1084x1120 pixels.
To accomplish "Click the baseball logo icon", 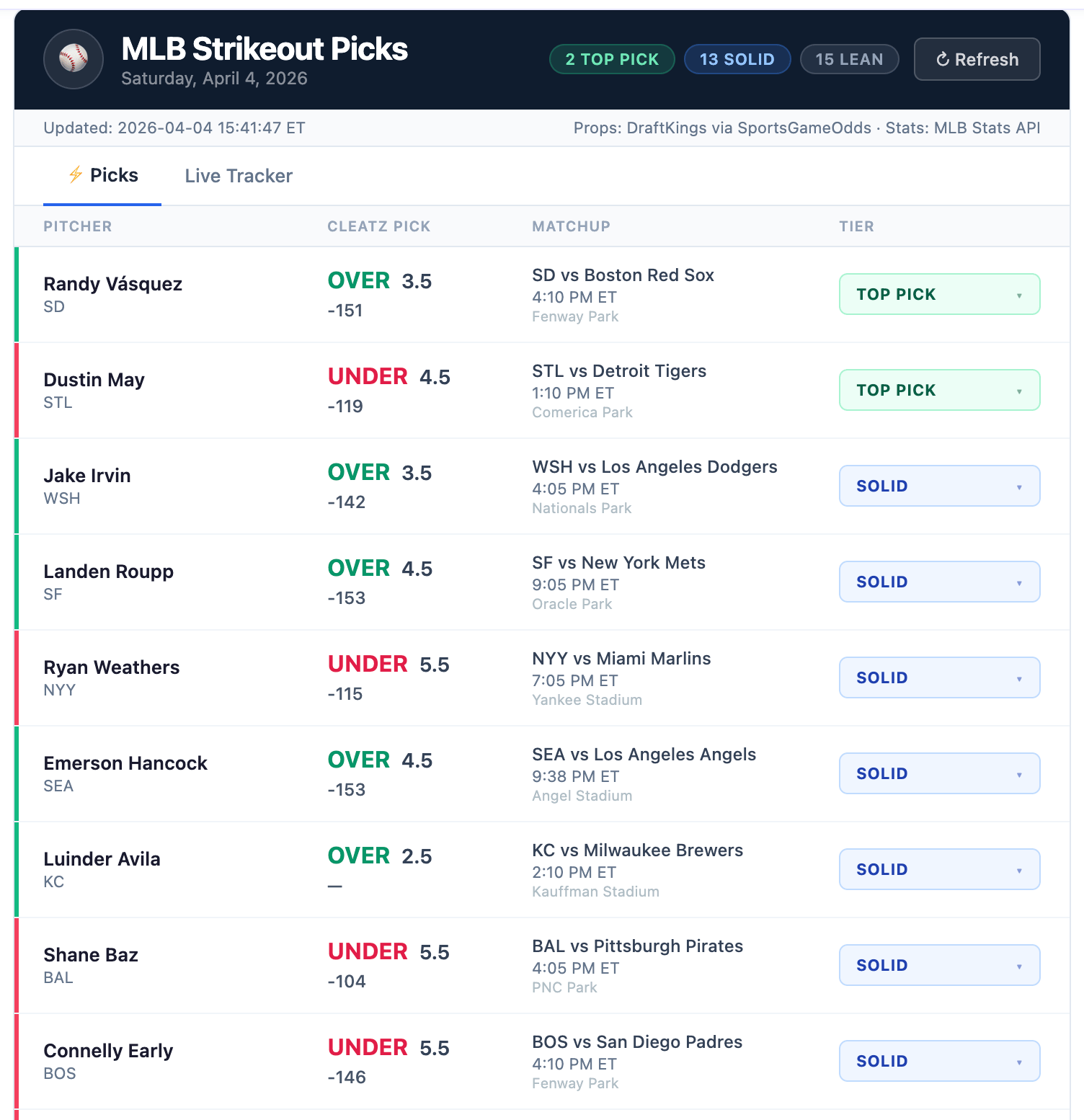I will (x=74, y=59).
